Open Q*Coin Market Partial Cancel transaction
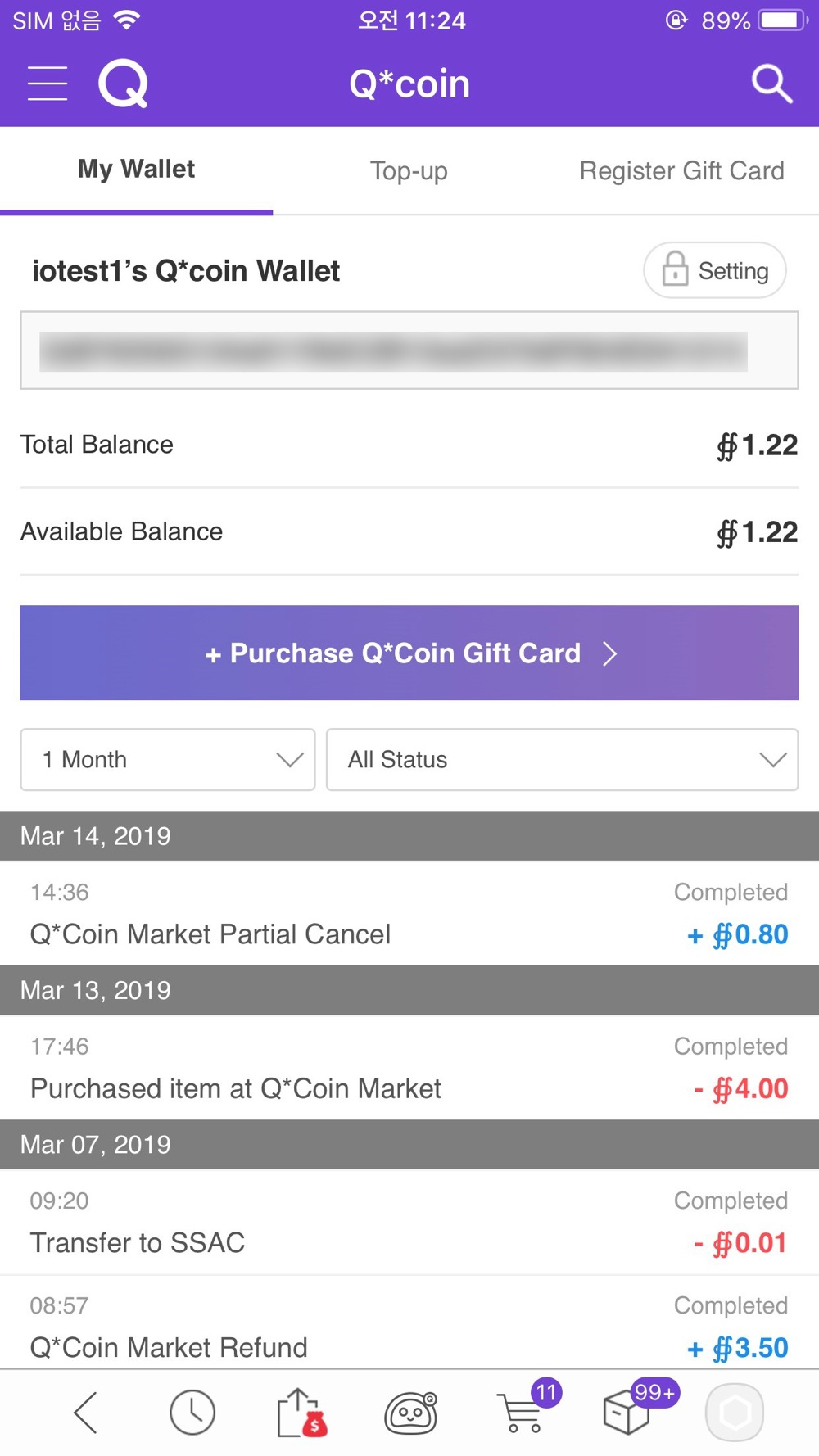Viewport: 819px width, 1456px height. tap(409, 913)
